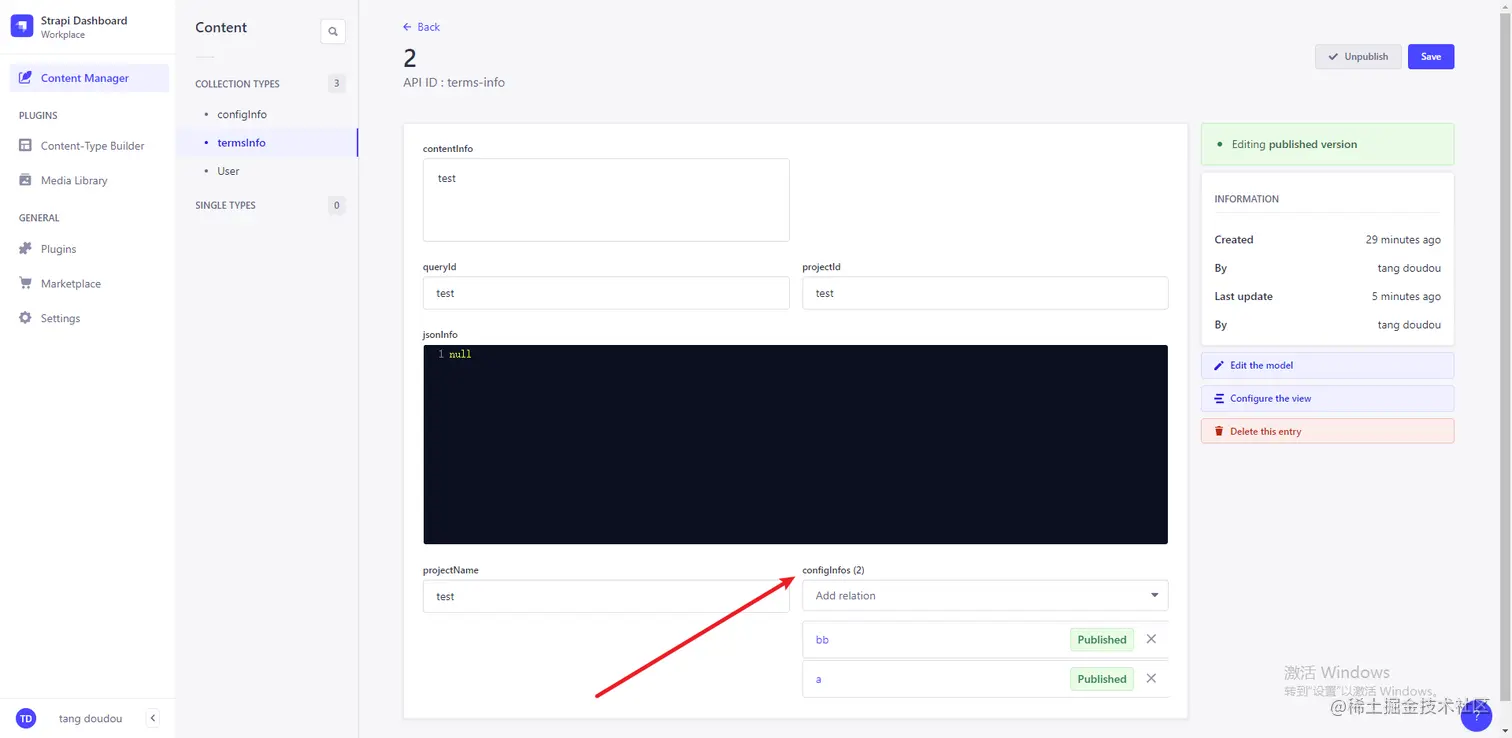Select configInfo collection type
This screenshot has height=738, width=1512.
click(x=242, y=115)
